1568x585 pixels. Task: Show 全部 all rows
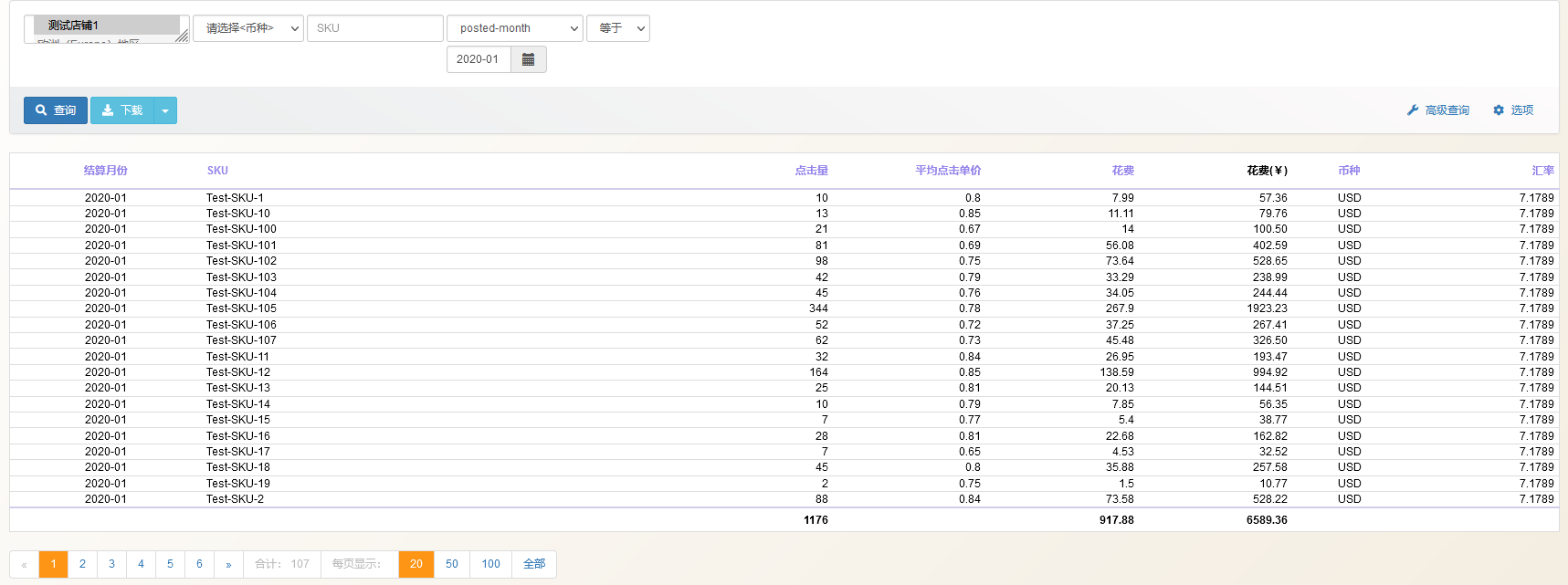click(534, 564)
